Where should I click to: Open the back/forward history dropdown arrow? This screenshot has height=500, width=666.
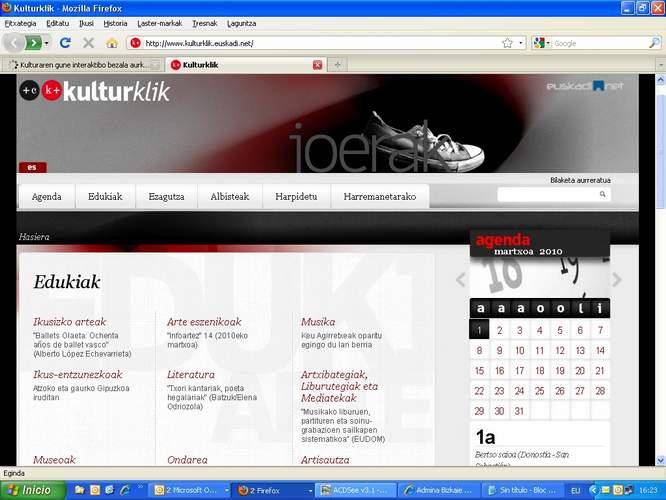pos(47,43)
